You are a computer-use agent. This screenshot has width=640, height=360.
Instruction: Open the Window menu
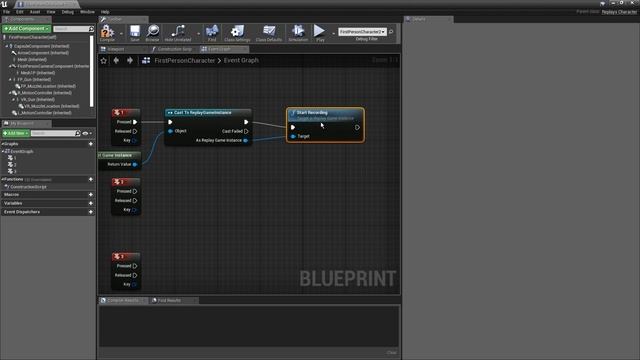pyautogui.click(x=87, y=12)
